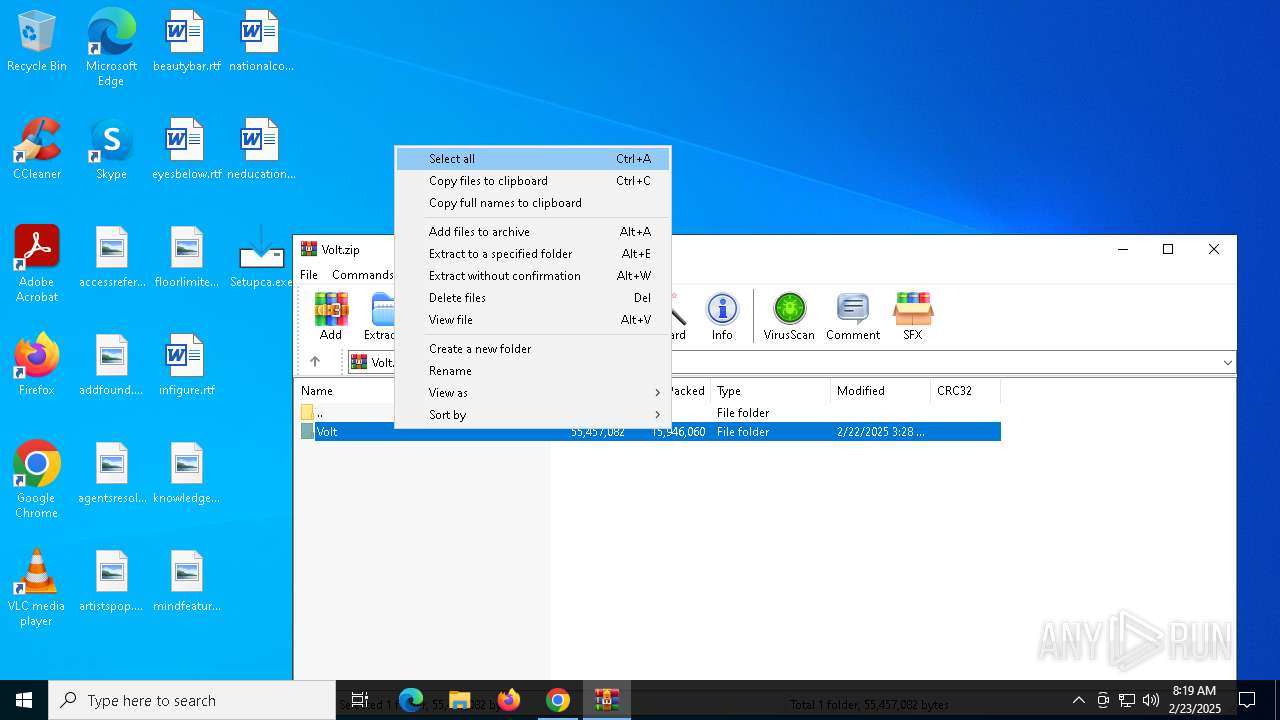Click the taskbar search box
Screen dimensions: 1280x720
[x=192, y=700]
